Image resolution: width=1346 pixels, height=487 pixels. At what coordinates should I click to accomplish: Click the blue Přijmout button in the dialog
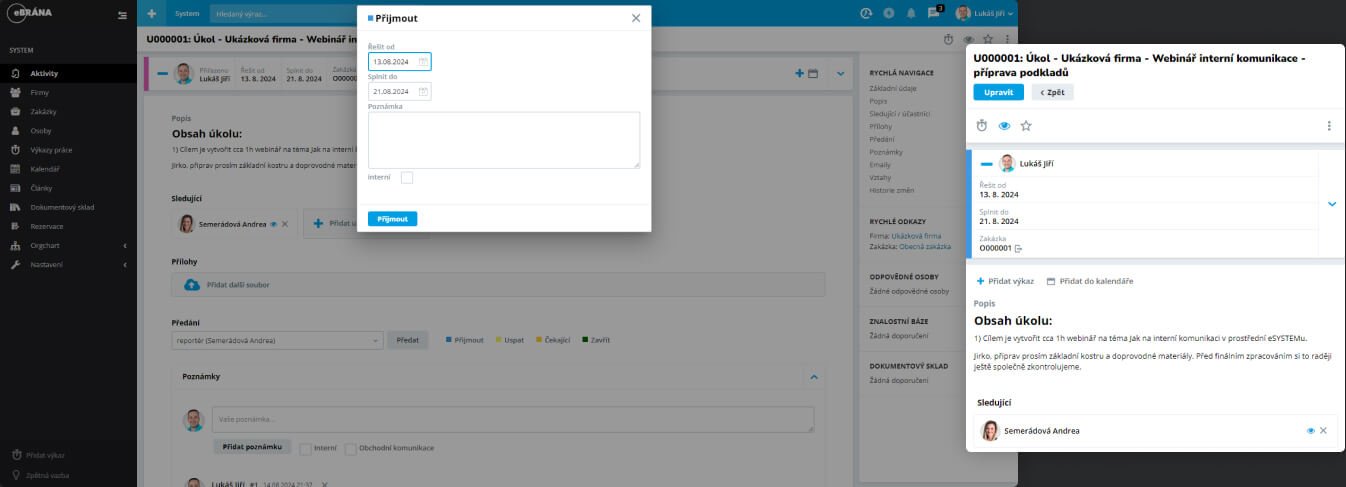[392, 219]
